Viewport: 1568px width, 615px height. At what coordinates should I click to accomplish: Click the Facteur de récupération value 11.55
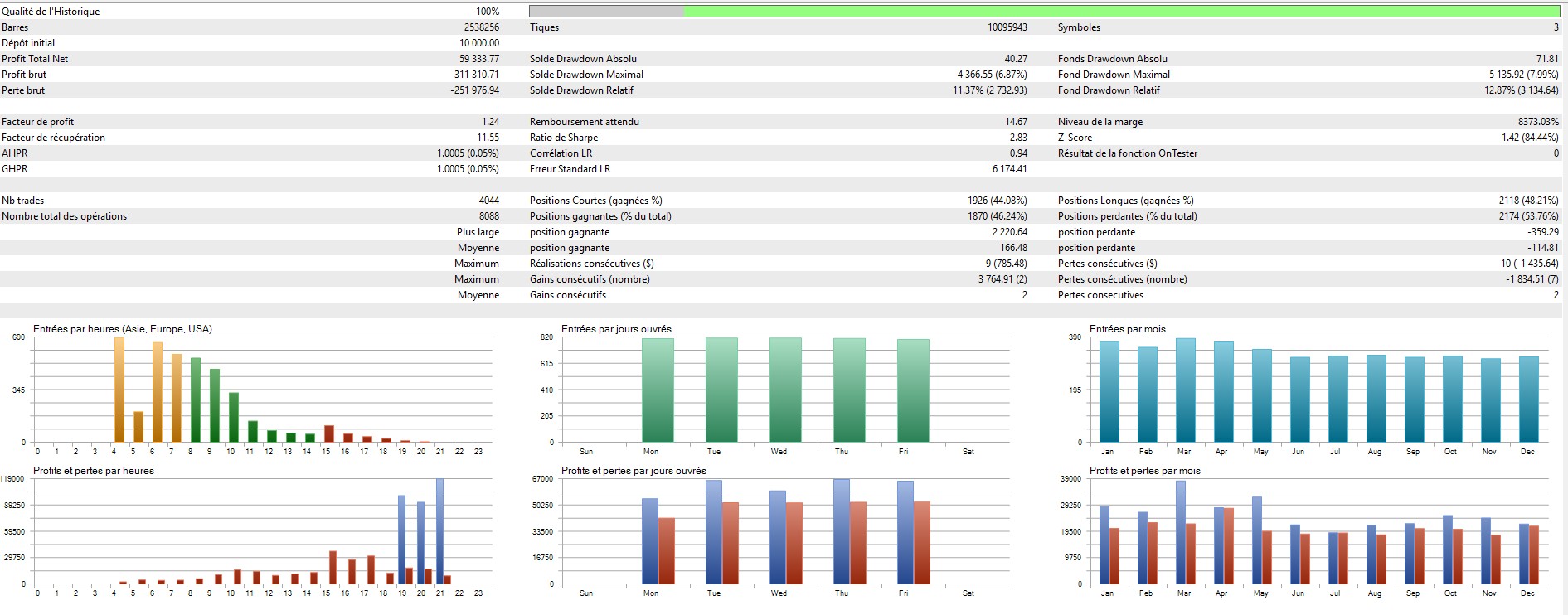[x=488, y=138]
